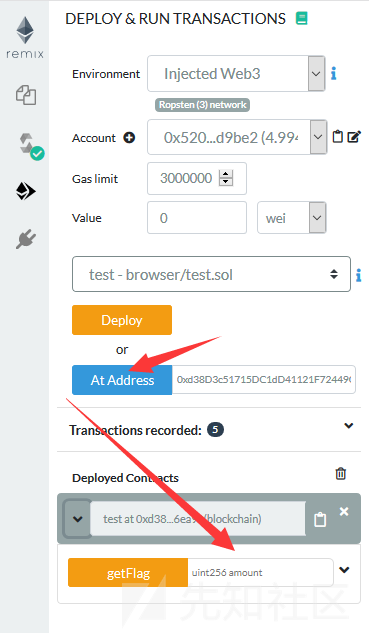This screenshot has width=369, height=633.
Task: Copy account address with clipboard icon
Action: (338, 137)
